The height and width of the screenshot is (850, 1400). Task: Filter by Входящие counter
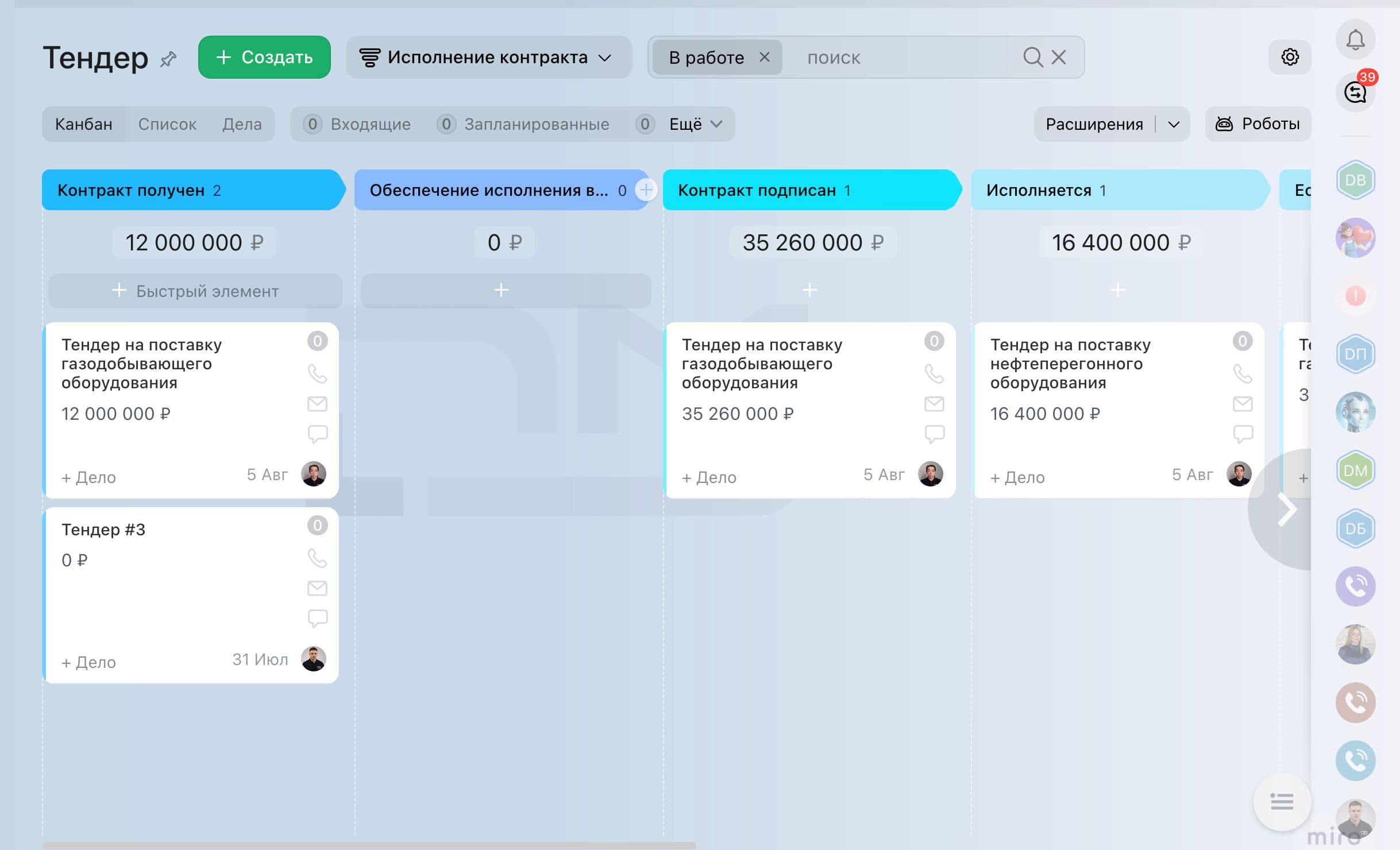(357, 124)
